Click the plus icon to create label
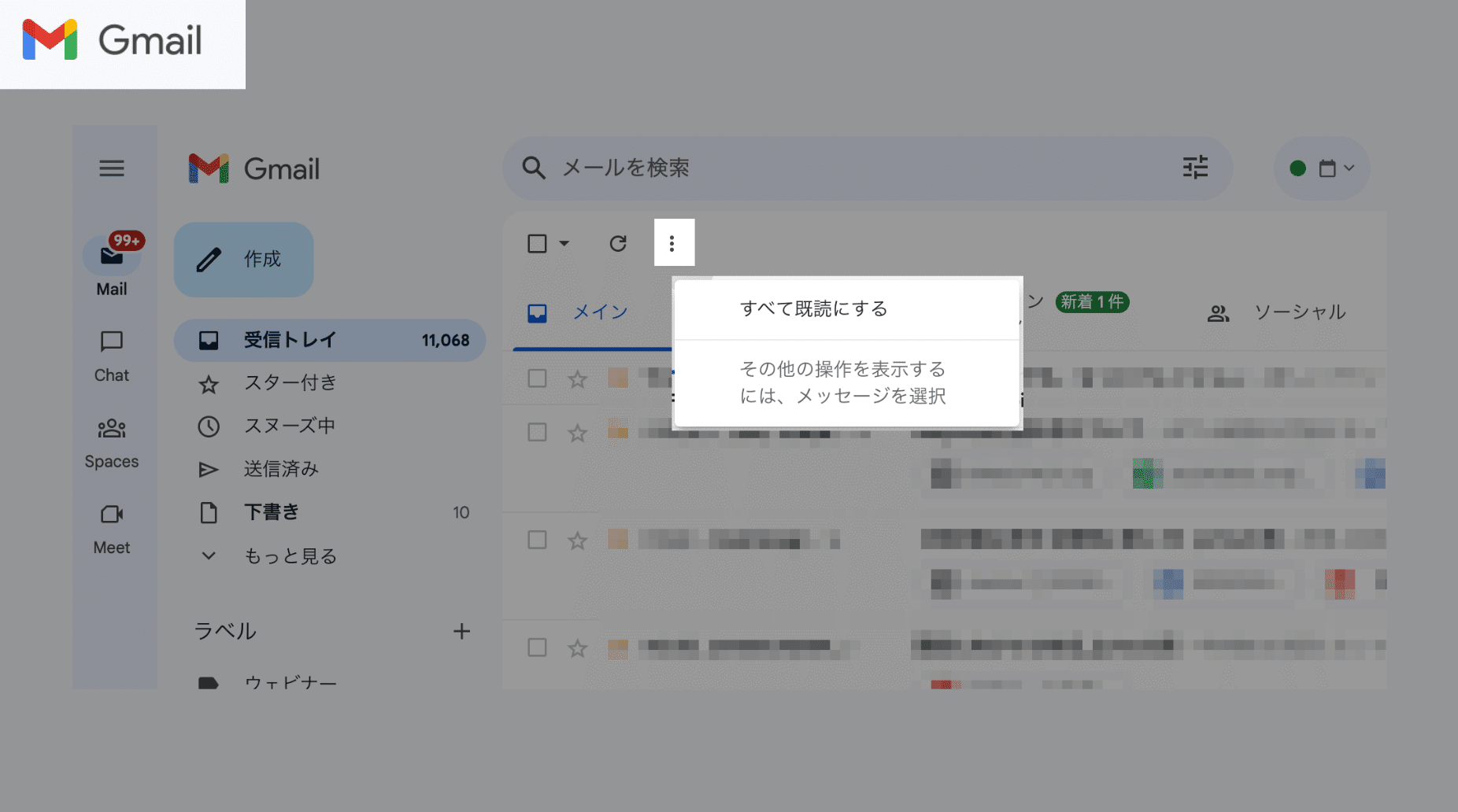Viewport: 1458px width, 812px height. pos(462,631)
